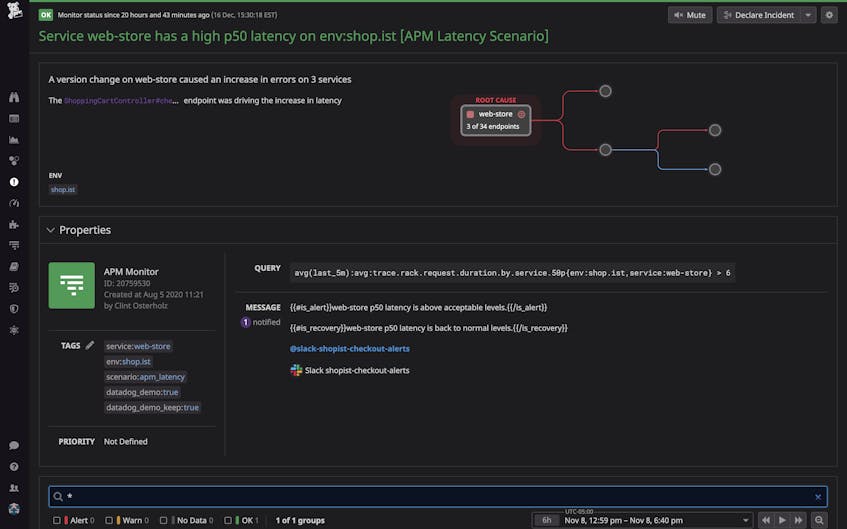Open the Monitors alert icon in sidebar
847x529 pixels.
(x=14, y=182)
